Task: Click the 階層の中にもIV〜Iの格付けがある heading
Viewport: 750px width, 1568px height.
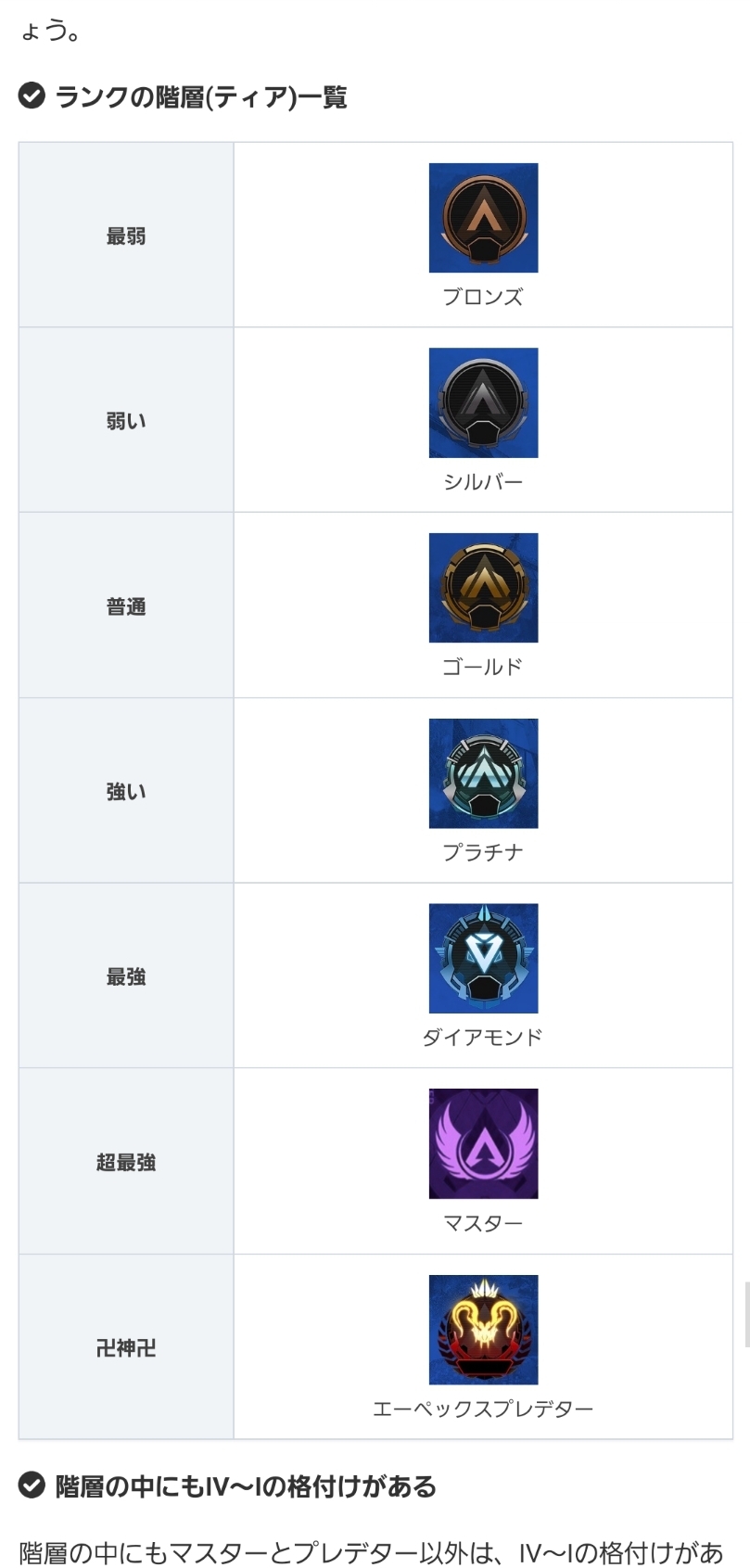Action: pyautogui.click(x=246, y=1486)
